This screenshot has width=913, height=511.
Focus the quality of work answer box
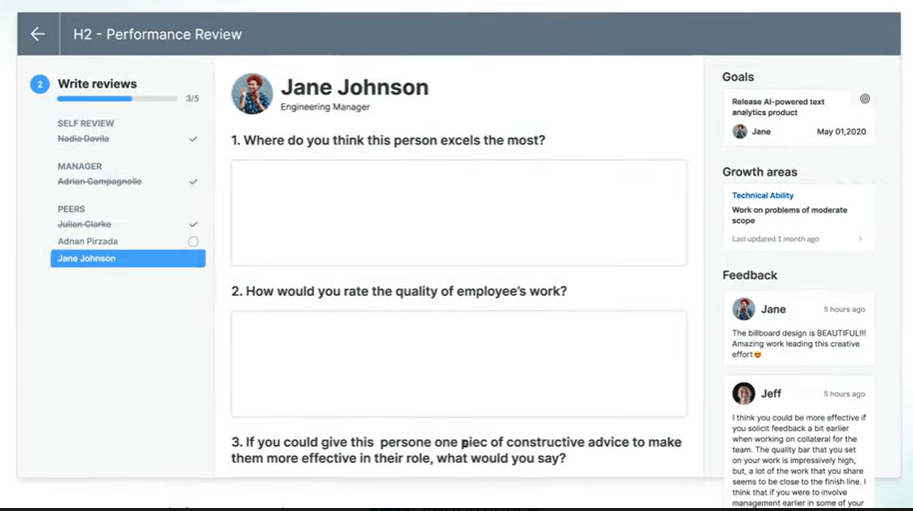pyautogui.click(x=459, y=364)
